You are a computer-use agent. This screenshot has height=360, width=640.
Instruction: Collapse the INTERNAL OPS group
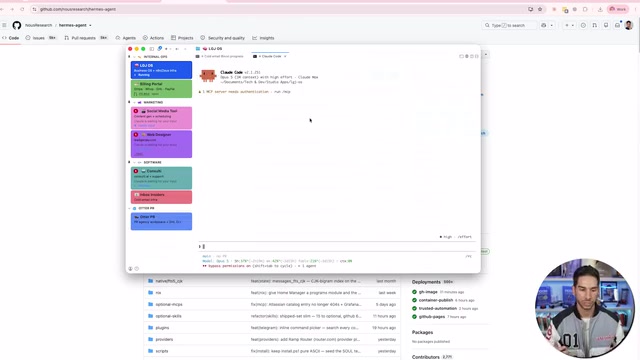[134, 57]
